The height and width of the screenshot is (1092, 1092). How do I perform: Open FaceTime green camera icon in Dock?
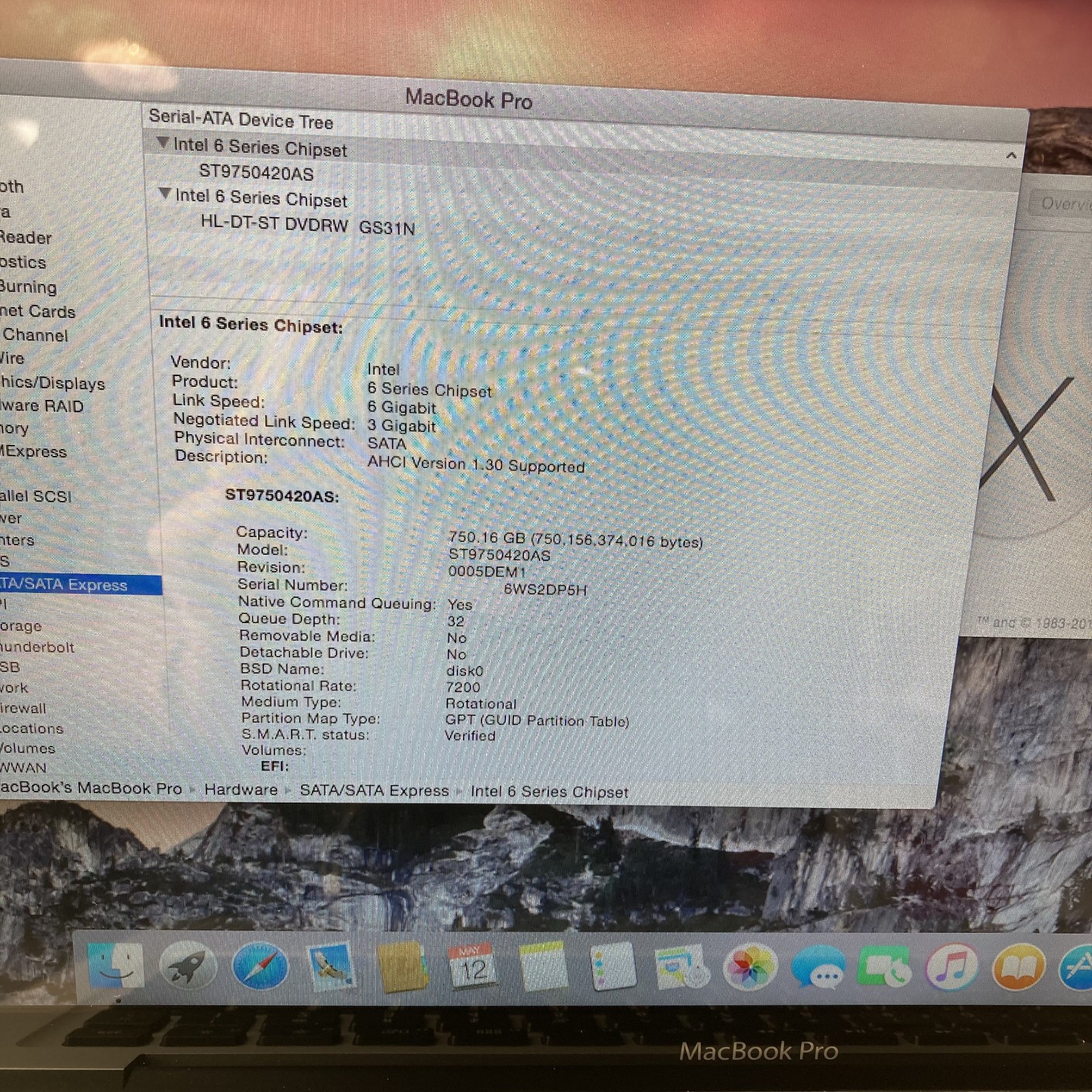(885, 967)
